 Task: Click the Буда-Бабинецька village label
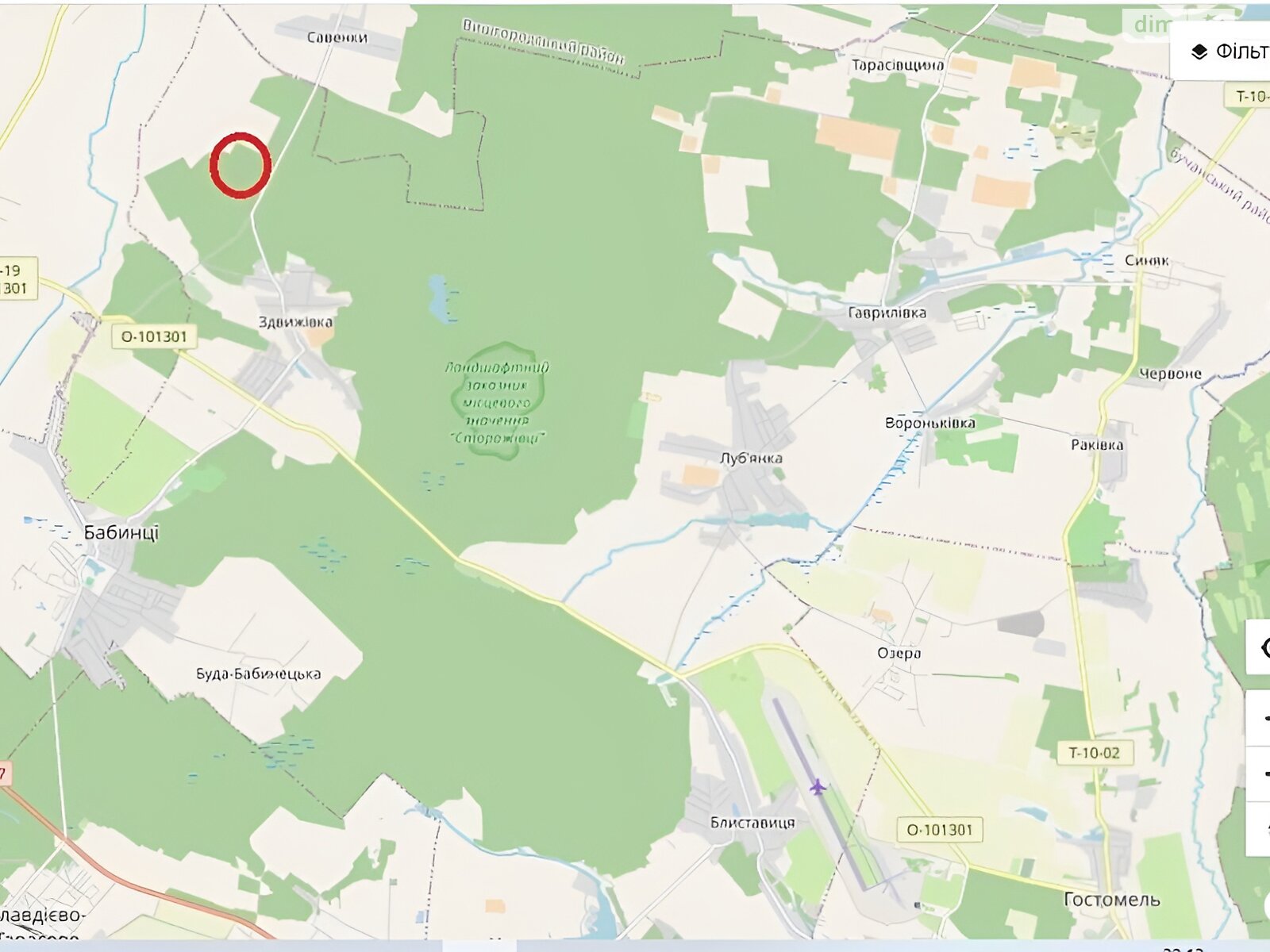point(259,674)
